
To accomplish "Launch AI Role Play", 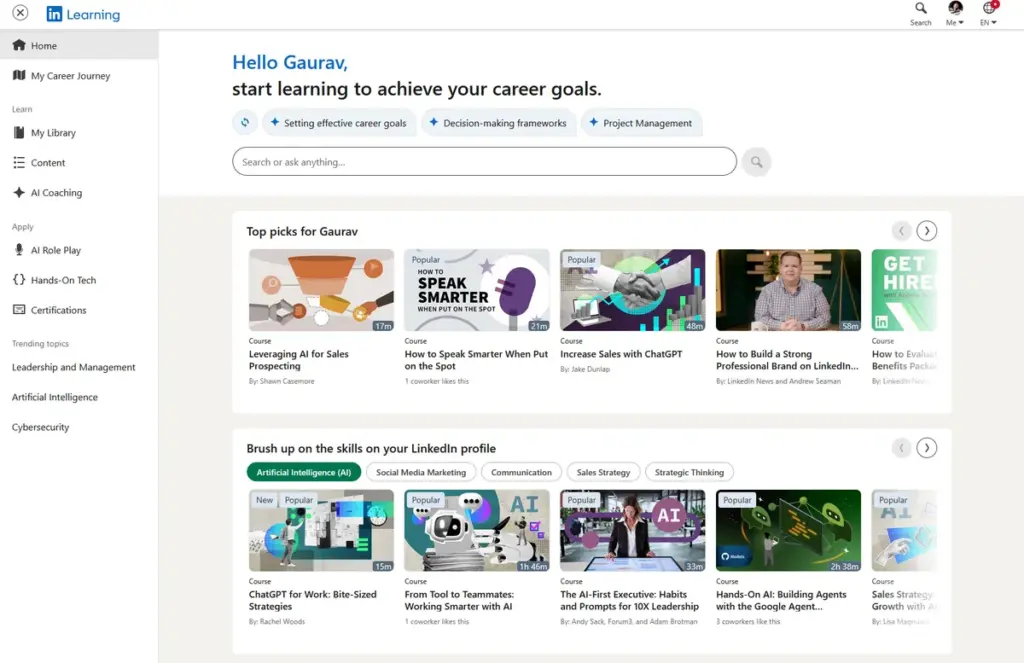I will (x=60, y=249).
